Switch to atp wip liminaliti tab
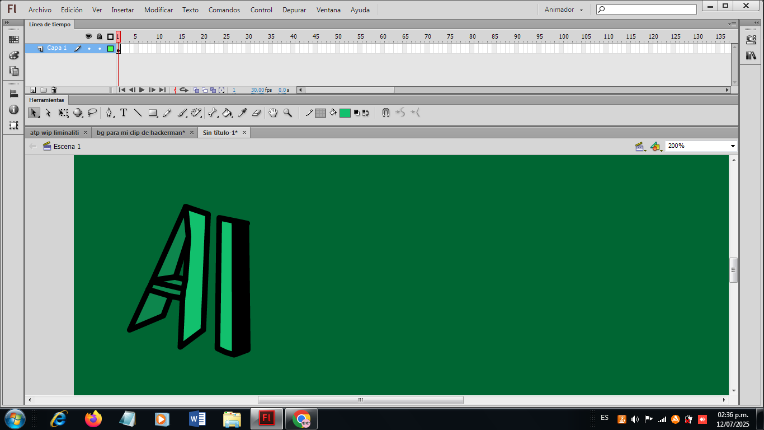 (54, 132)
